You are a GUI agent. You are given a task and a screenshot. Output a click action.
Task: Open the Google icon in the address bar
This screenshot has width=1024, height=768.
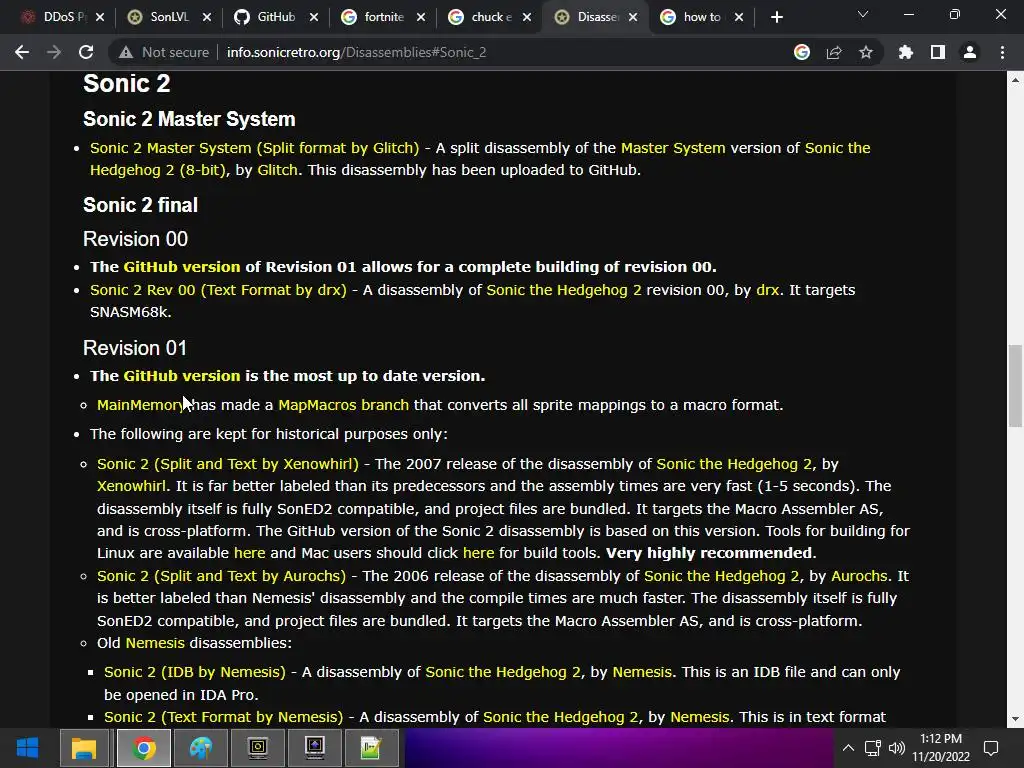[802, 52]
